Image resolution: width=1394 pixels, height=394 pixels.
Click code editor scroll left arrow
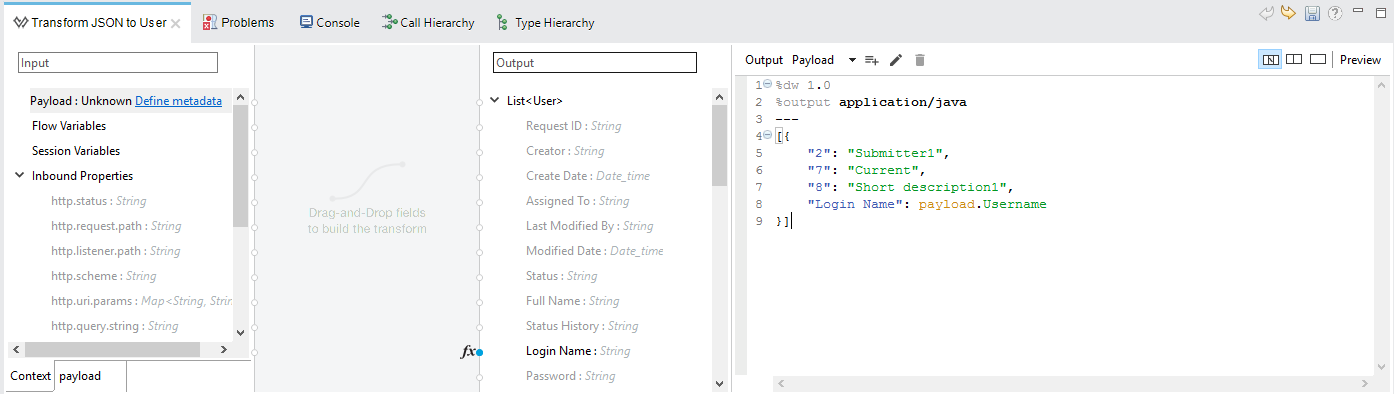[781, 384]
